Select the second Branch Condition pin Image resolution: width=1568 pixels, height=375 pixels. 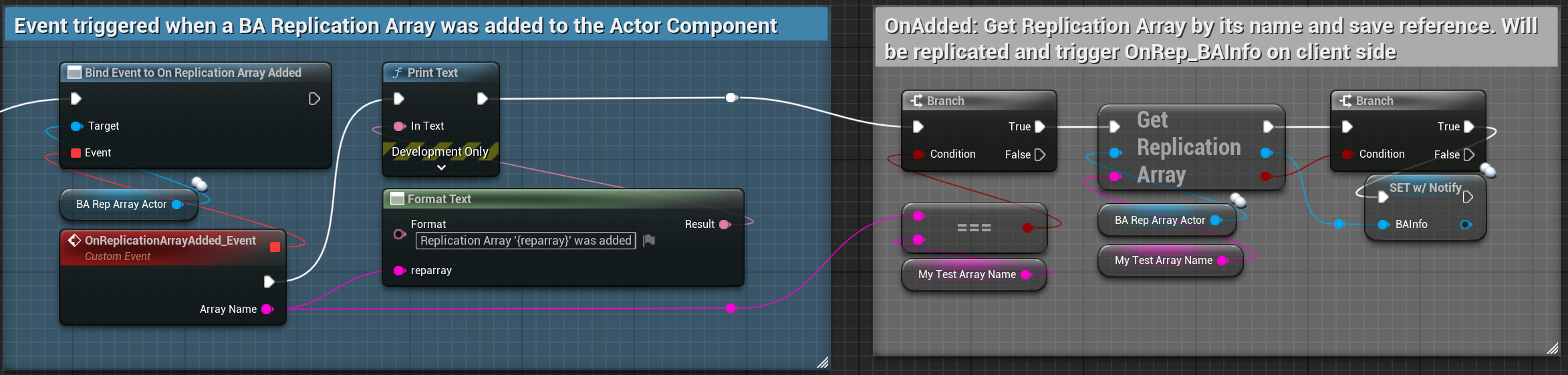pyautogui.click(x=1348, y=154)
